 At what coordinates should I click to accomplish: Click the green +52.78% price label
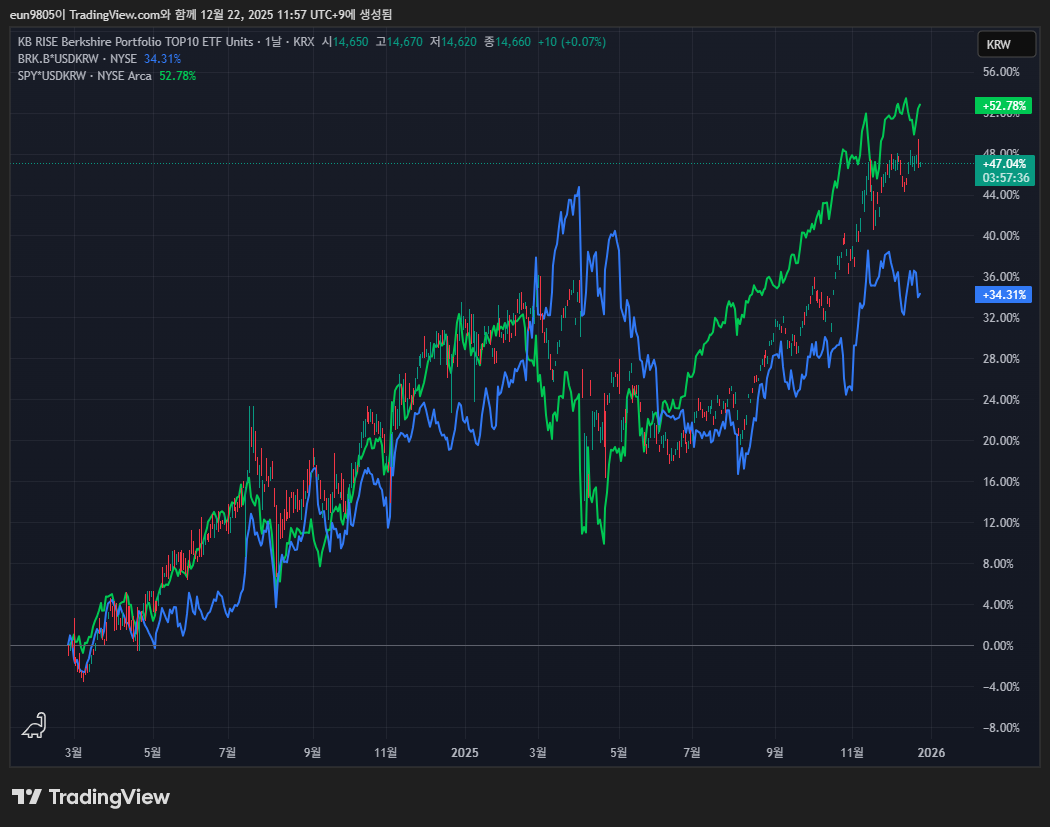click(x=1004, y=106)
